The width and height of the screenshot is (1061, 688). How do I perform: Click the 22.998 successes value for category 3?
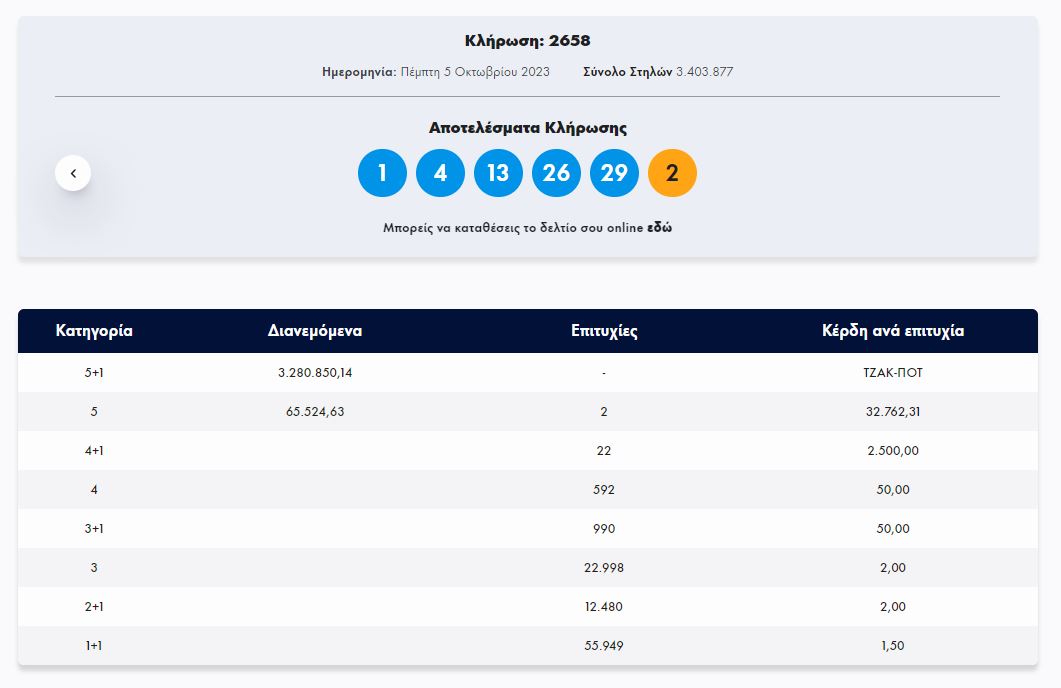602,567
